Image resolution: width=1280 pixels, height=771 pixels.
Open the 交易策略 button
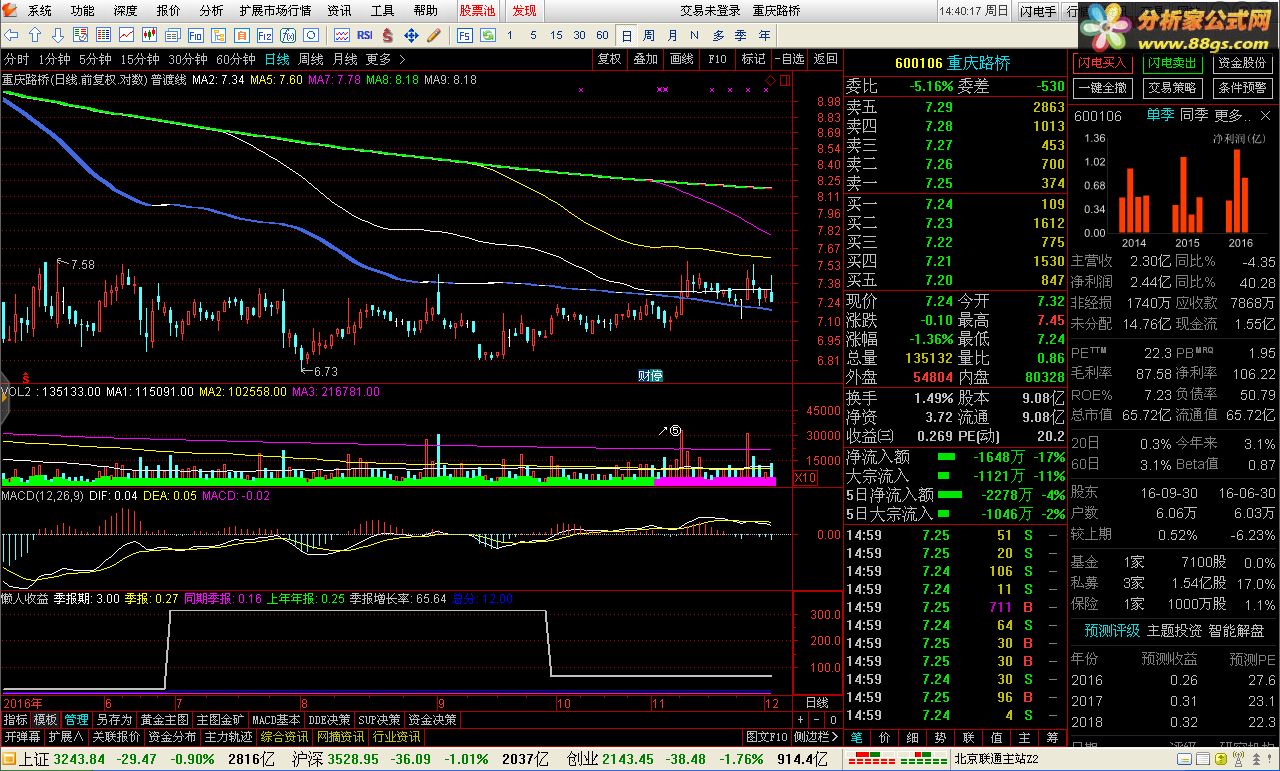(1172, 87)
